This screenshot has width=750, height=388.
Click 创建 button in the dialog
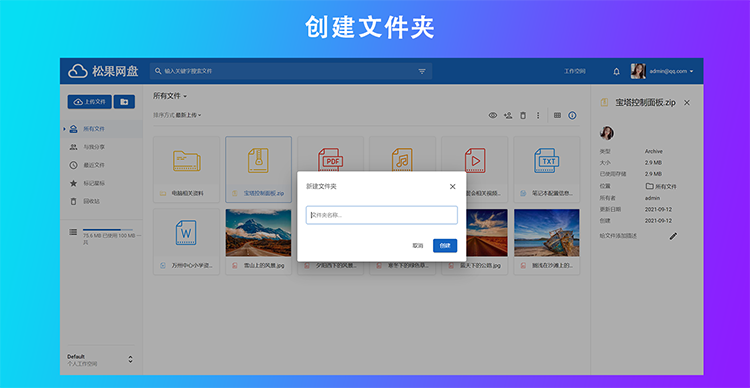pyautogui.click(x=445, y=245)
